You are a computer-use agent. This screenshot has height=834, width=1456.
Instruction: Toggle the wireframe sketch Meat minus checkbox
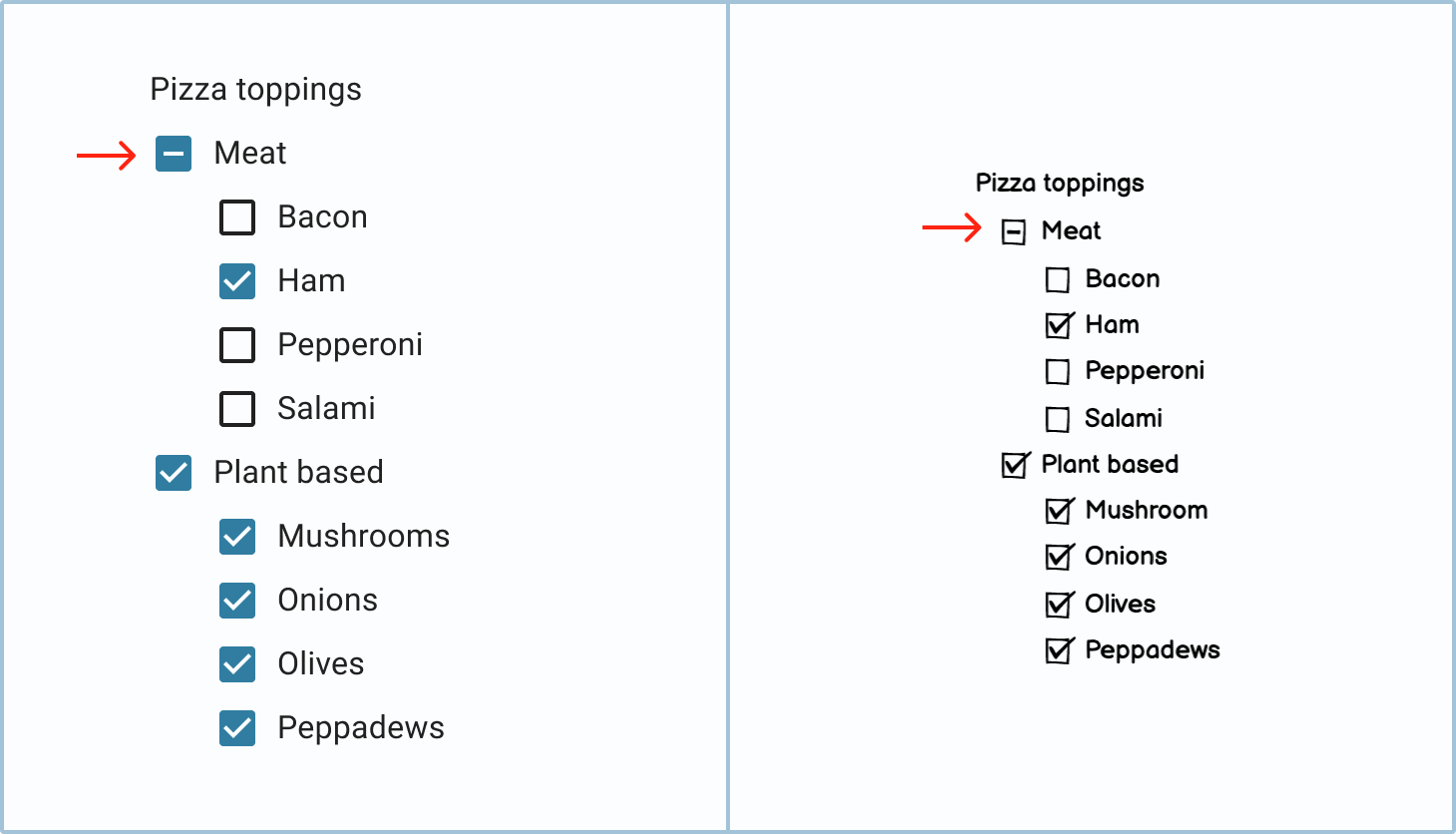[x=1013, y=232]
